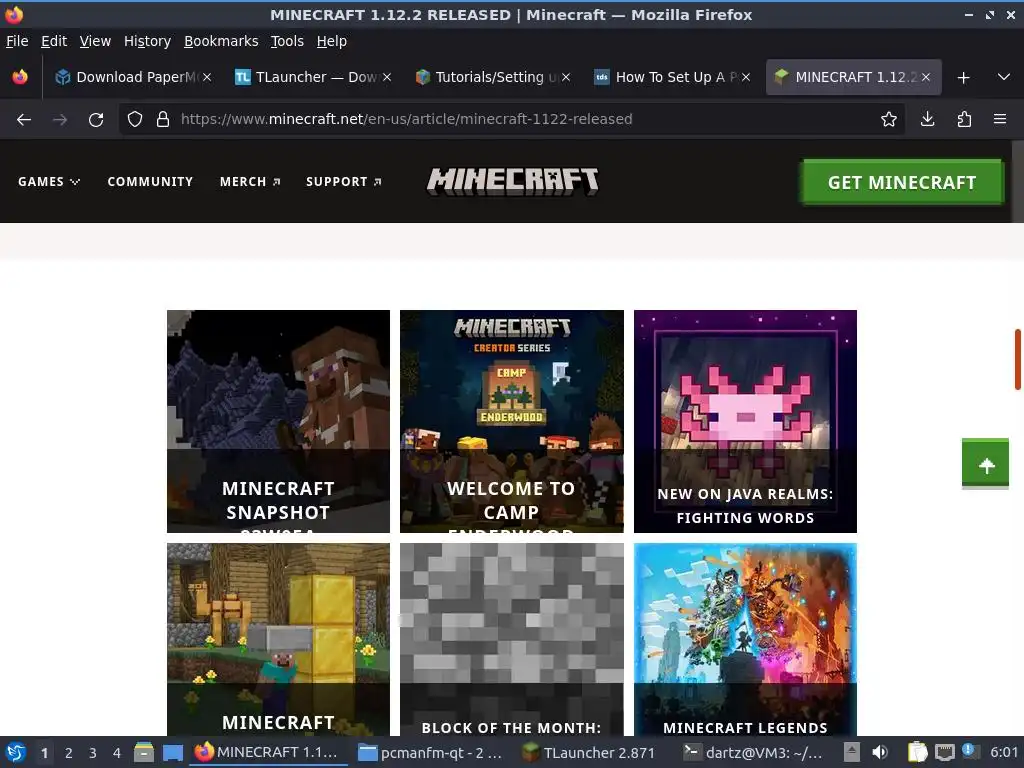
Task: Switch to the TLauncher 2.871 window
Action: [590, 752]
